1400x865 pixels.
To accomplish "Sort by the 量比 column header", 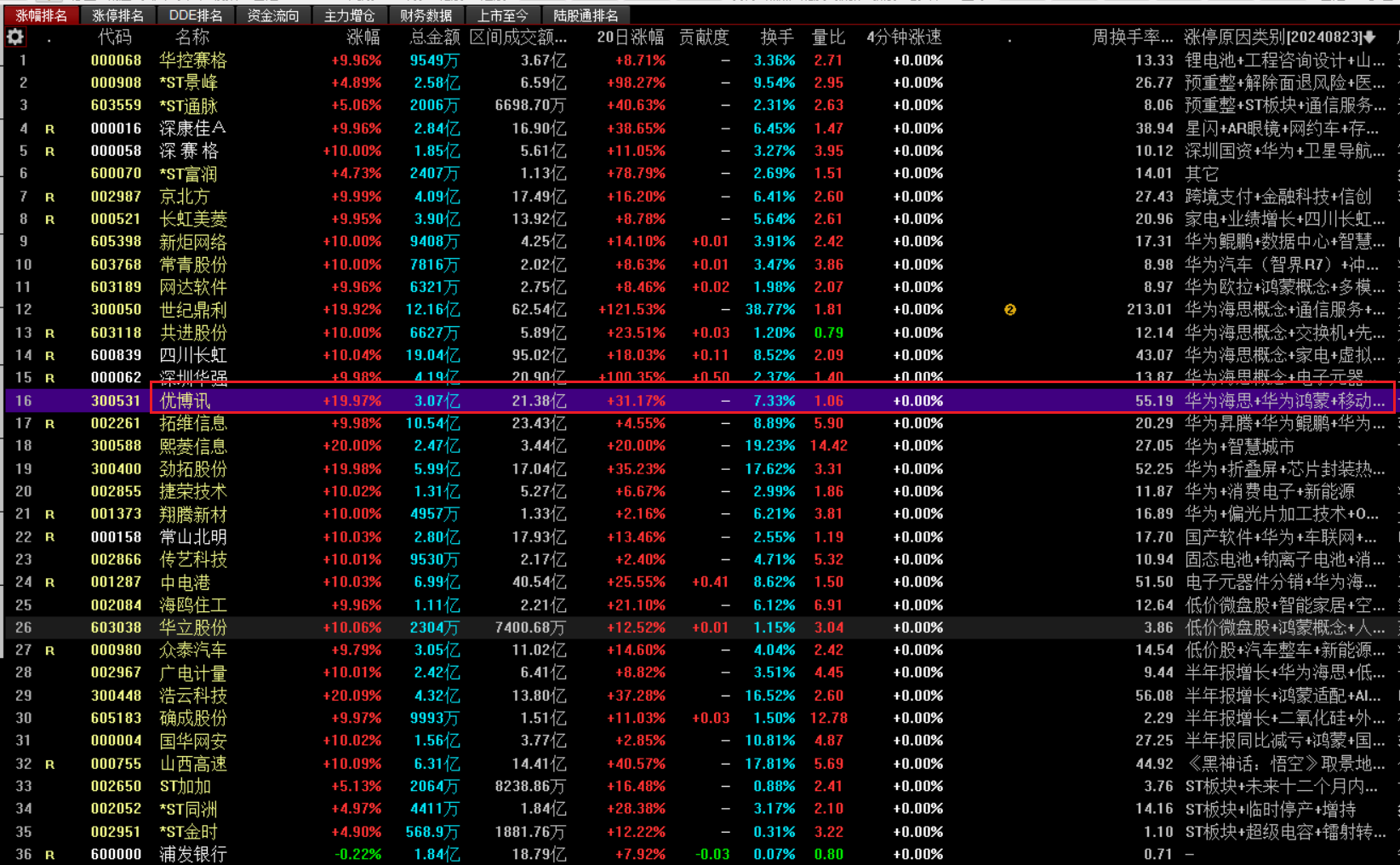I will click(x=827, y=37).
